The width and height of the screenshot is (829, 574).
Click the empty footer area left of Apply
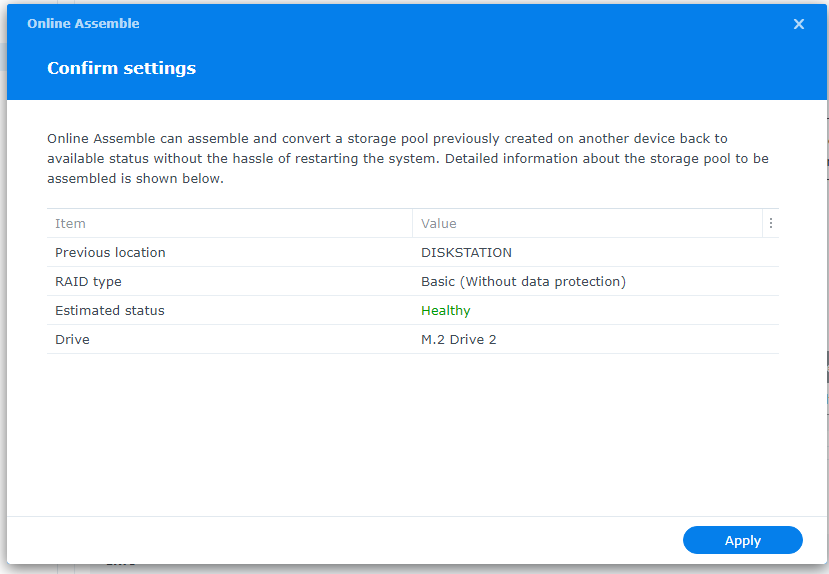point(340,540)
